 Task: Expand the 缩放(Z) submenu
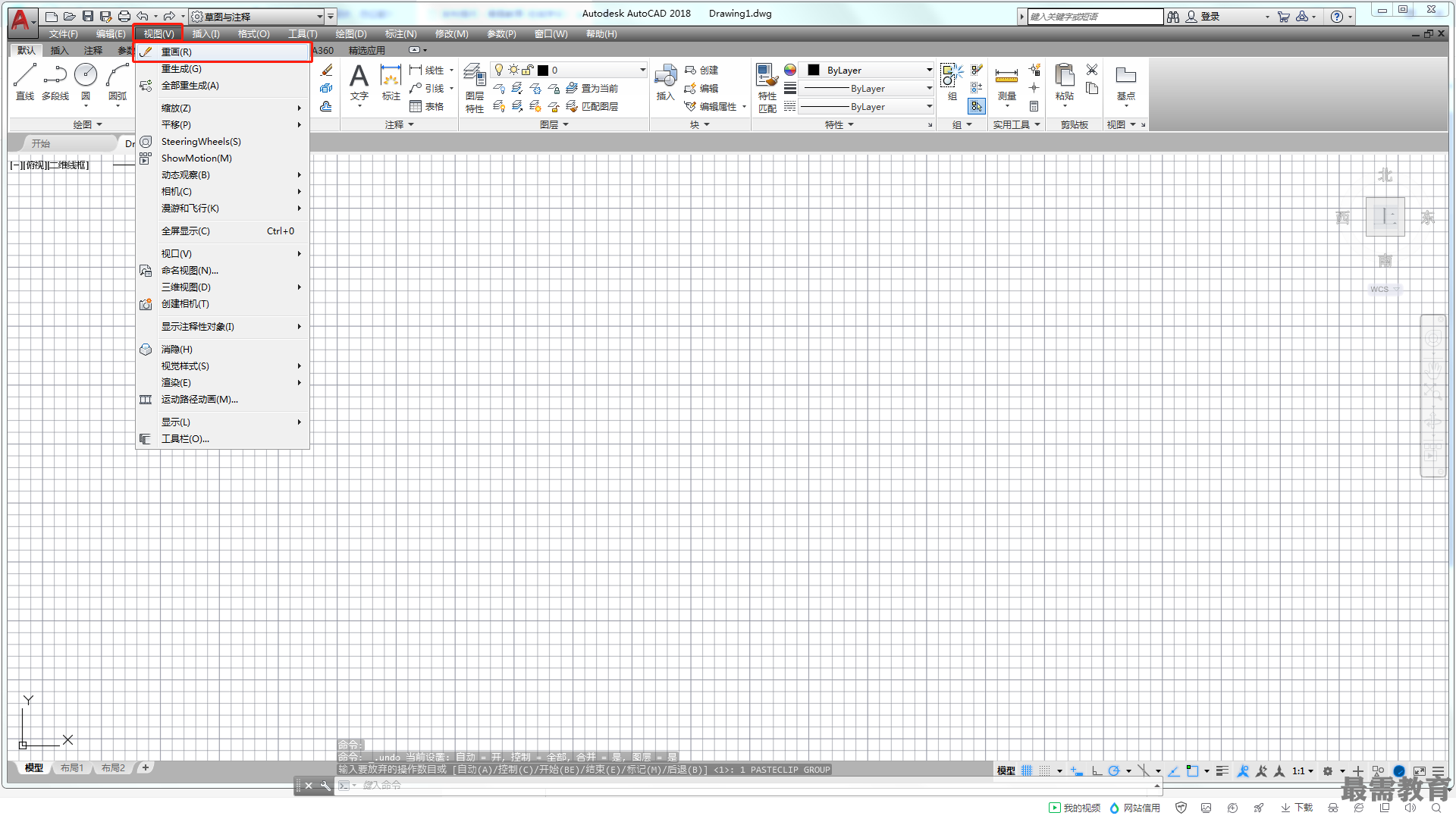pos(222,108)
